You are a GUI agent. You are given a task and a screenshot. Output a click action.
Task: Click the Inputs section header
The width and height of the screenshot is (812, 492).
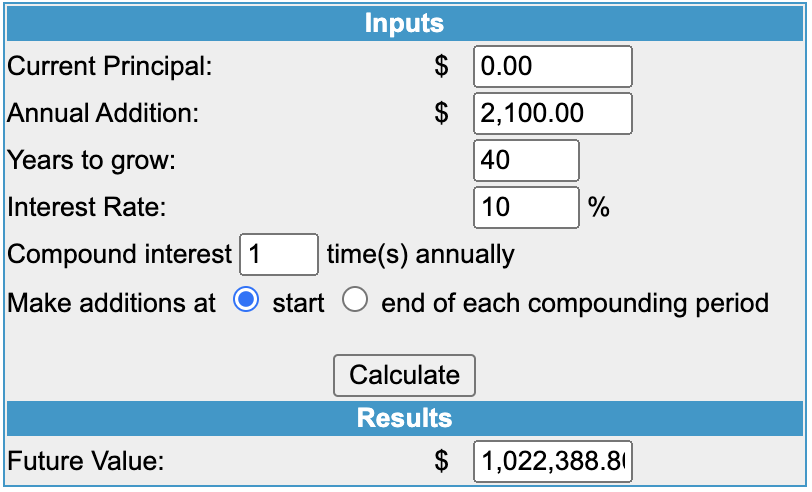click(404, 23)
